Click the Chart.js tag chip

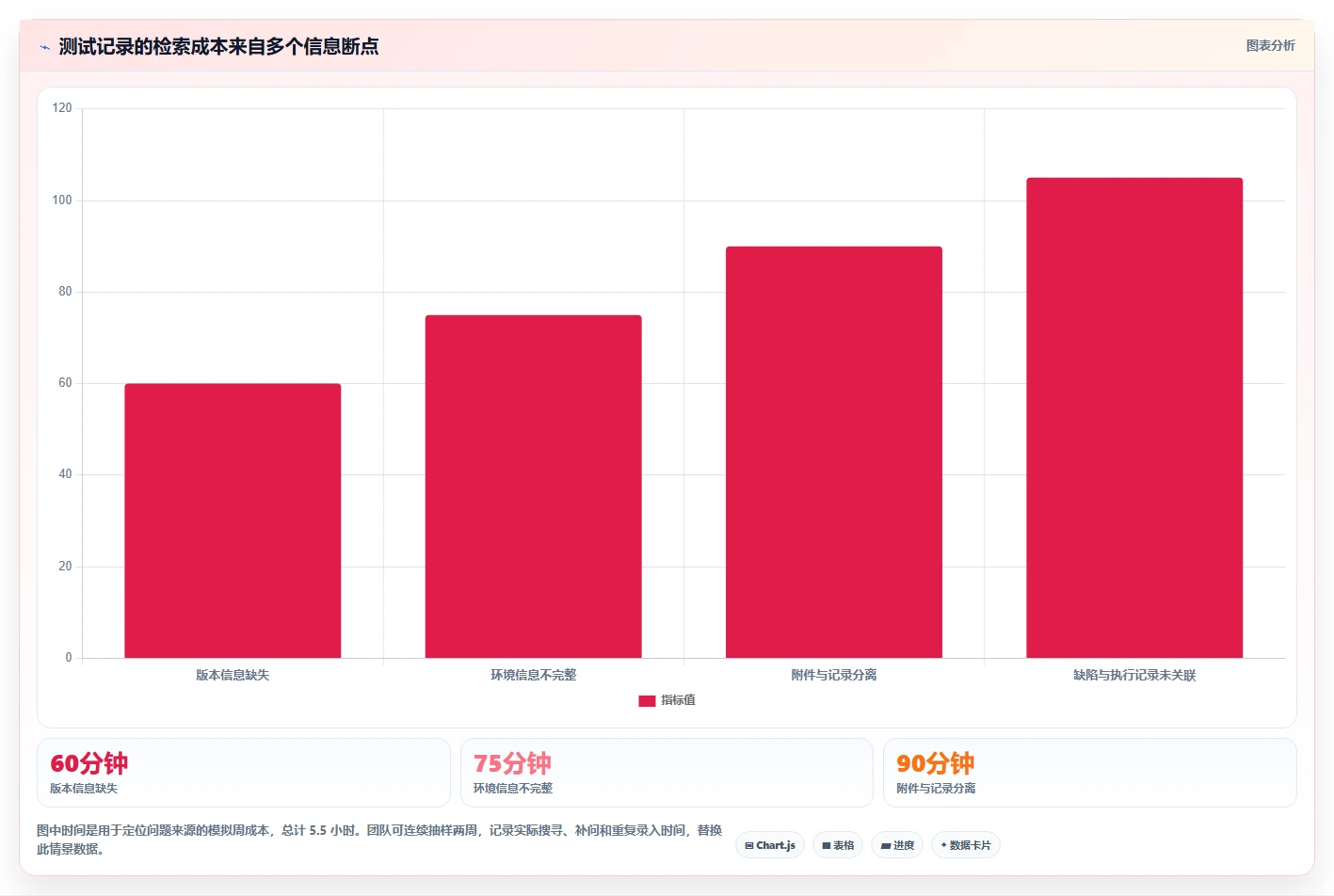coord(770,845)
